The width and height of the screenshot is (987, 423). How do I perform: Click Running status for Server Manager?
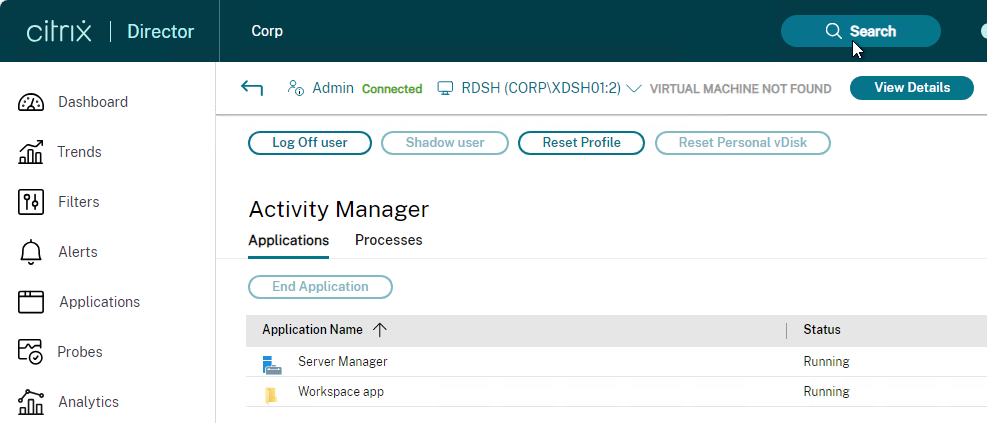click(826, 362)
